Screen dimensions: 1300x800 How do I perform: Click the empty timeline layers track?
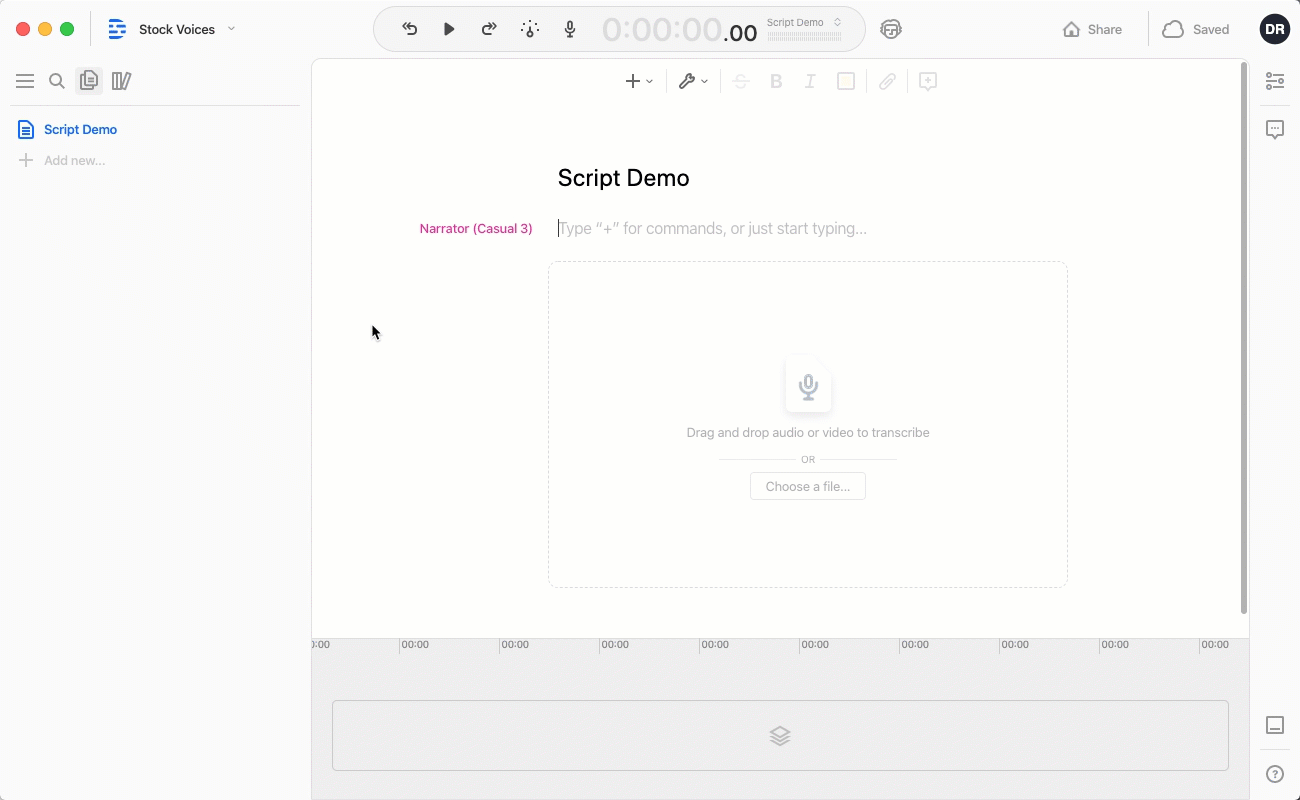(x=780, y=735)
